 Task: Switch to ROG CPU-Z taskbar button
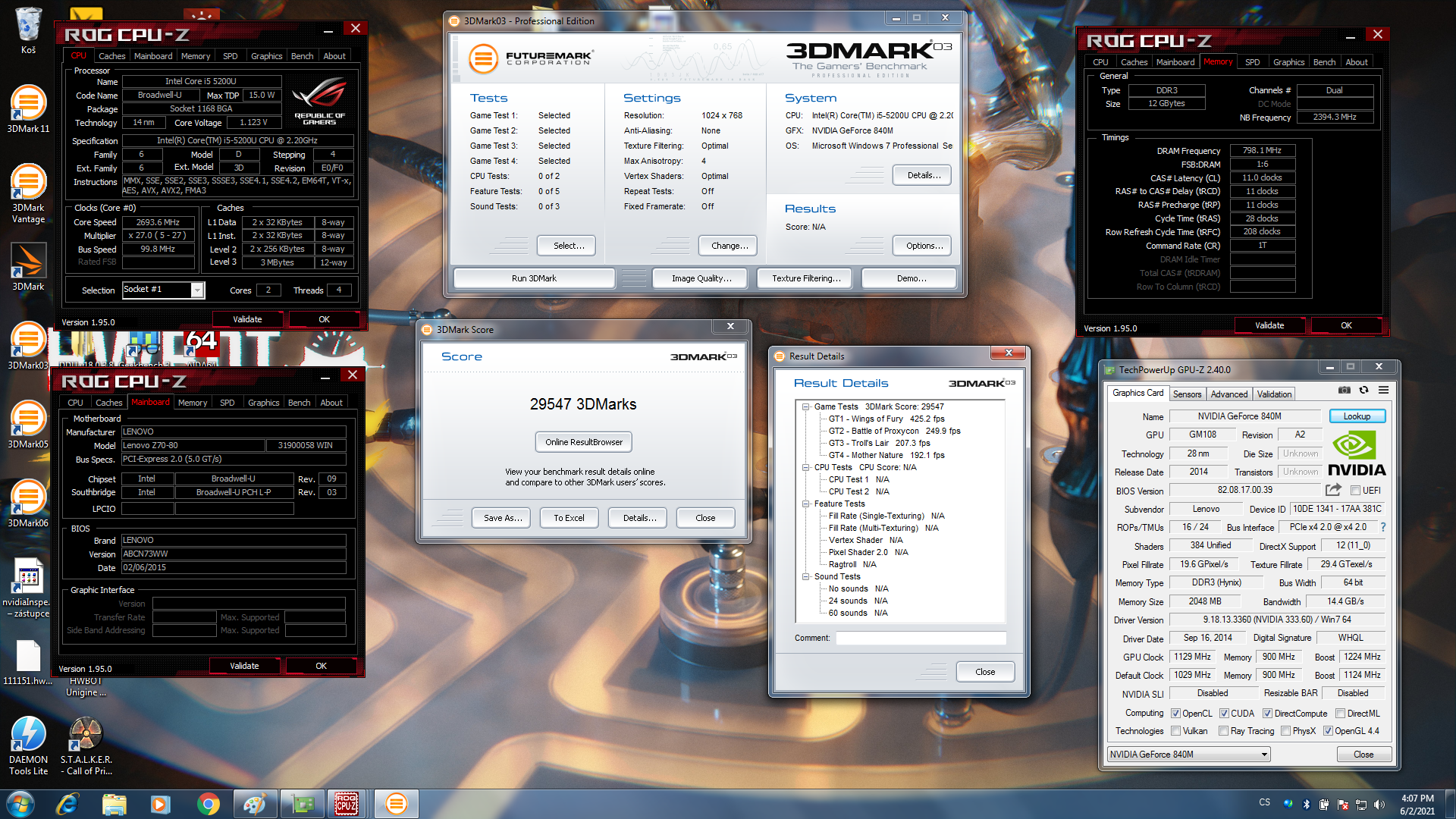click(347, 804)
